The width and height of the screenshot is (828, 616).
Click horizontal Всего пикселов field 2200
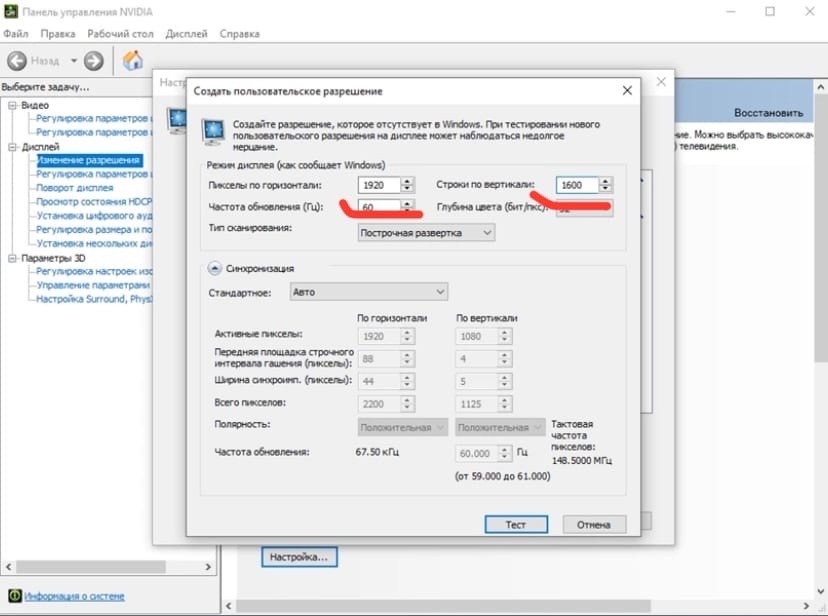pos(379,404)
